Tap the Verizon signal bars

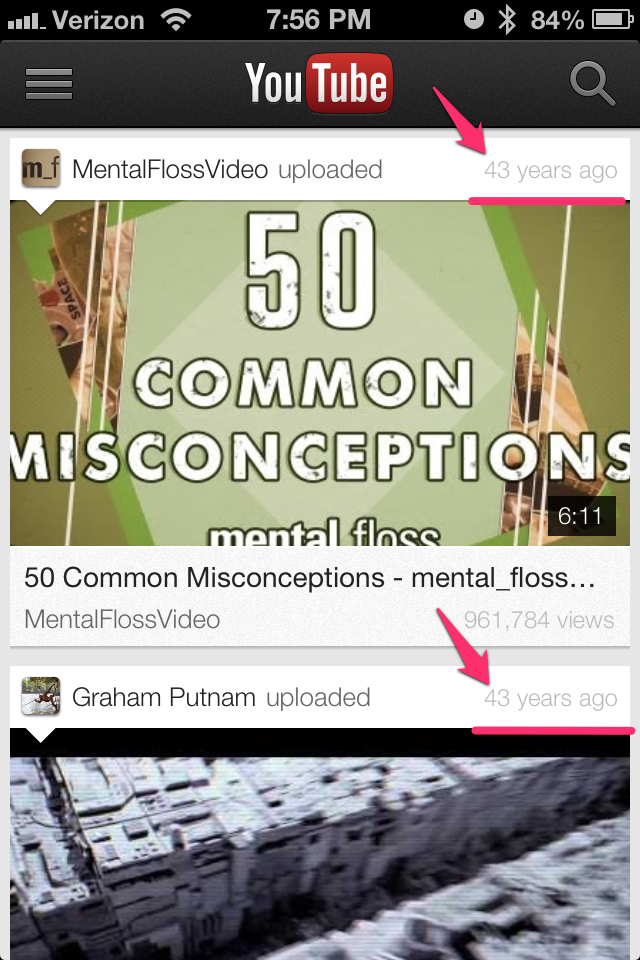[x=26, y=22]
